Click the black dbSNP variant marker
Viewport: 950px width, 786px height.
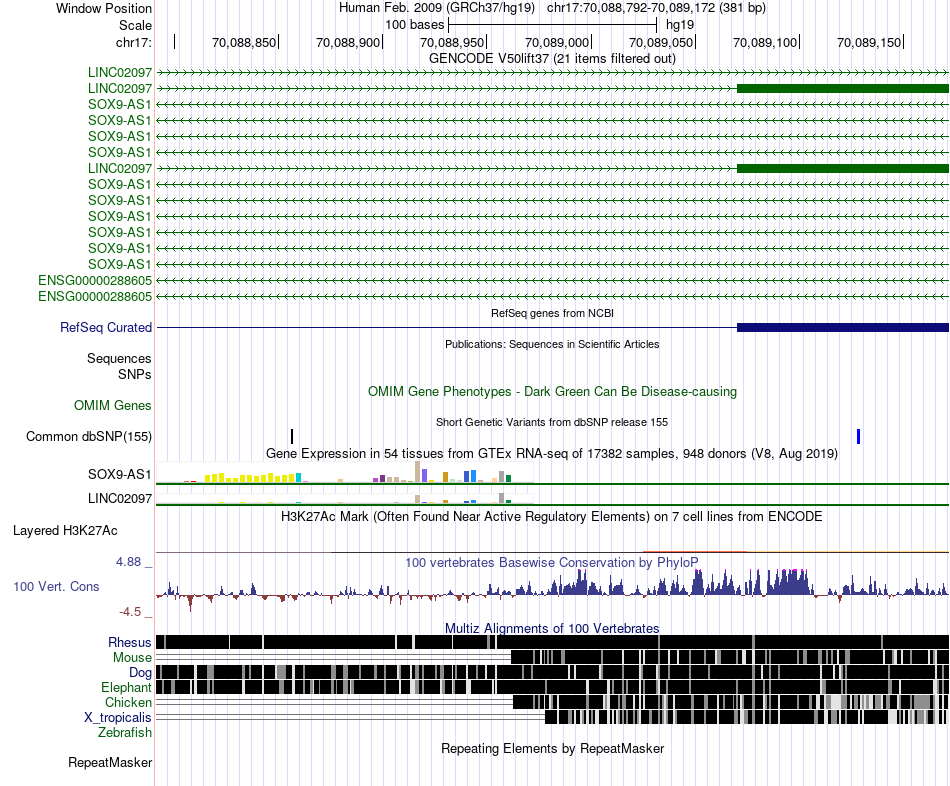click(292, 436)
